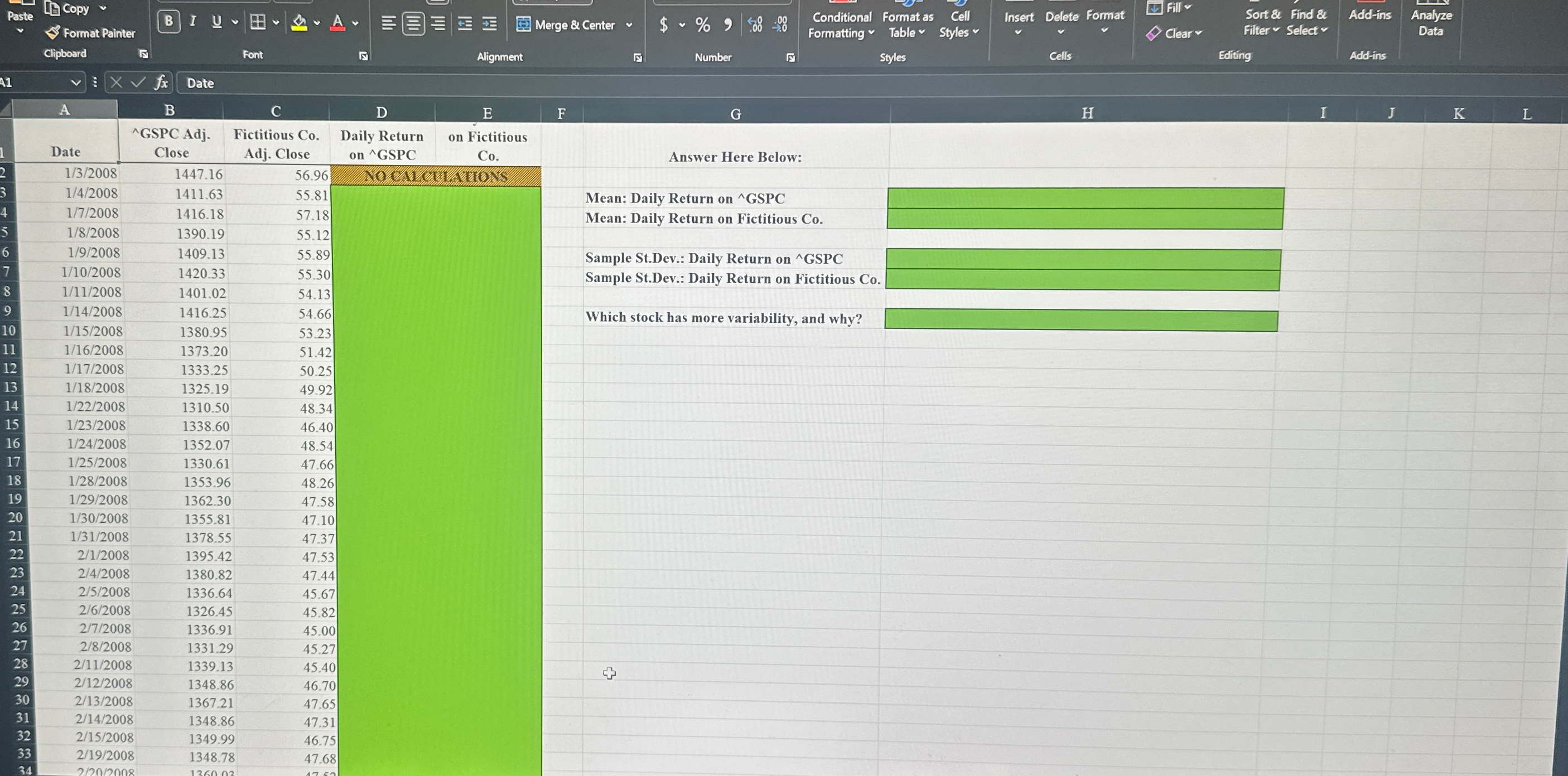This screenshot has height=776, width=1568.
Task: Click the Analyze Data button
Action: coord(1431,22)
